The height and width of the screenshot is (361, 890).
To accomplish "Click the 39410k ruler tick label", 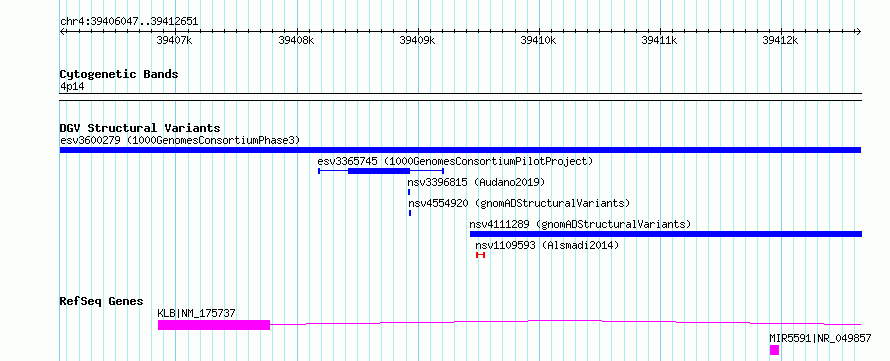I will tap(538, 40).
